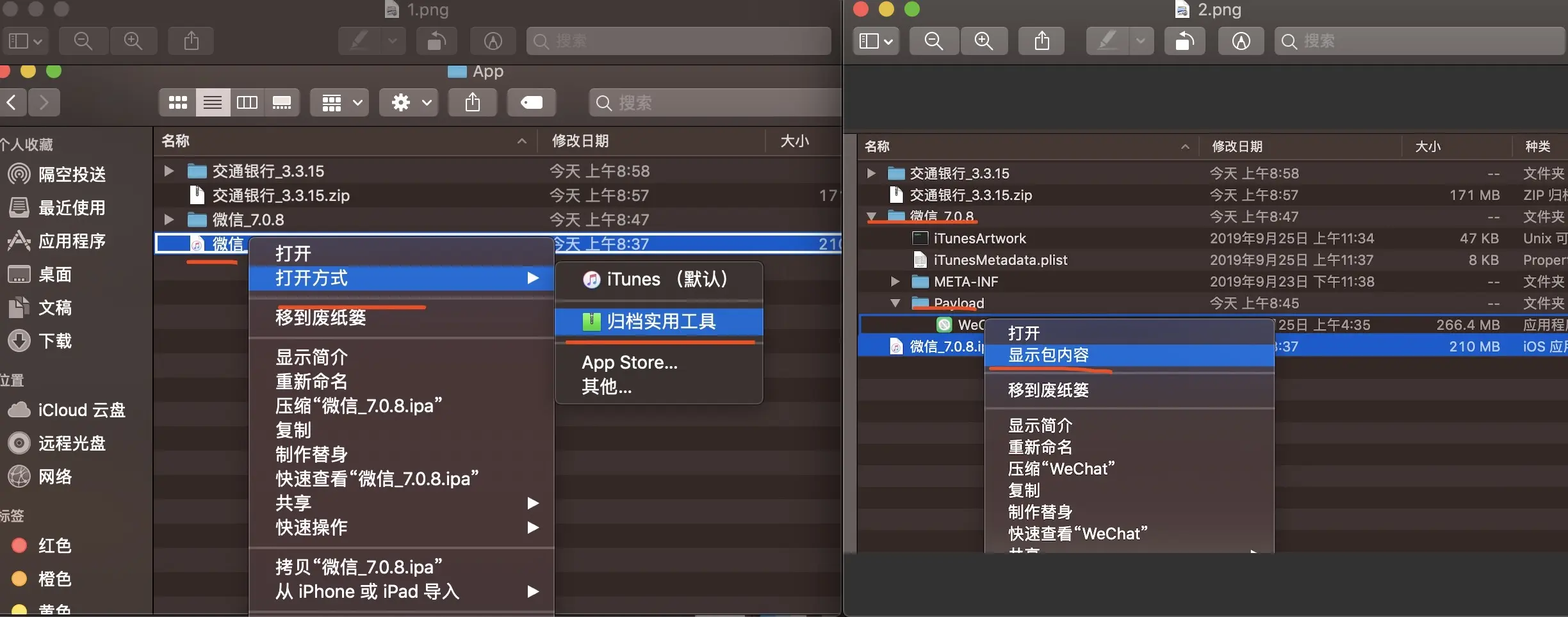Choose App Store... in submenu
This screenshot has height=617, width=1568.
[659, 362]
